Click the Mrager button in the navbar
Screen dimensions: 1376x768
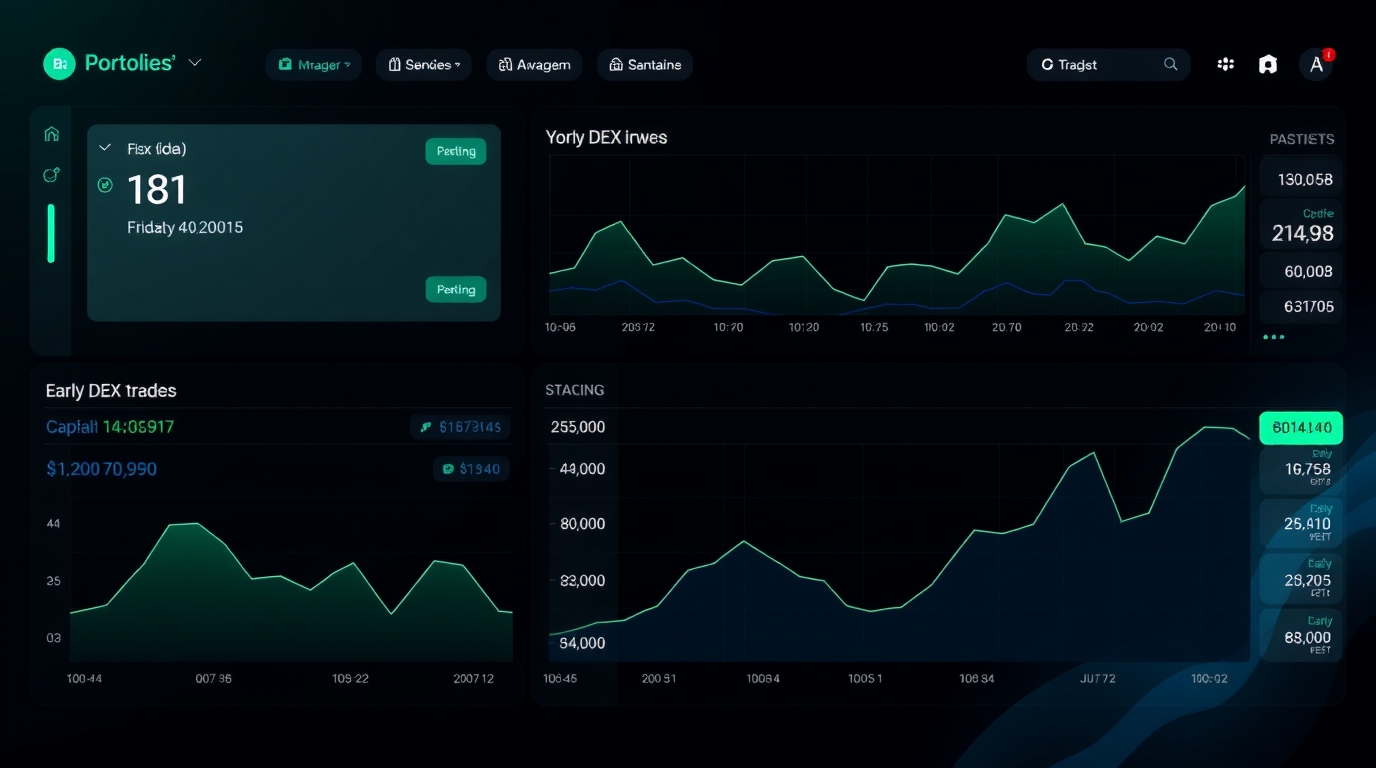(x=313, y=64)
